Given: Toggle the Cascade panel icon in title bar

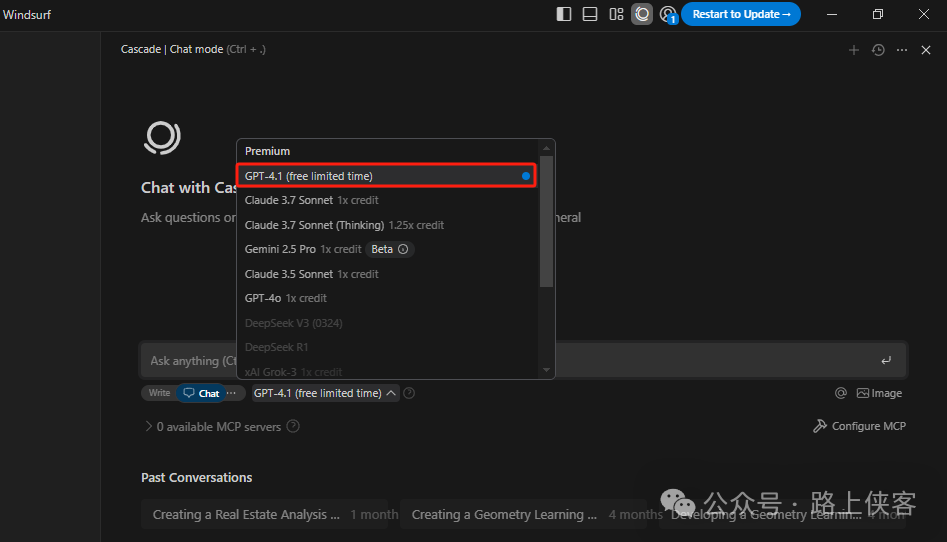Looking at the screenshot, I should [642, 14].
